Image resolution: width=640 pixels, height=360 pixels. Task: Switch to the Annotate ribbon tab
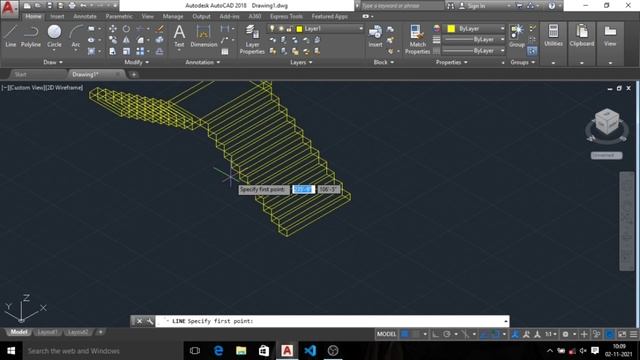[x=84, y=16]
